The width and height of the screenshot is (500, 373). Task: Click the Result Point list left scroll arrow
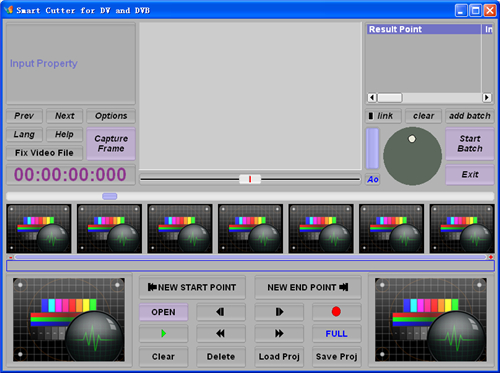click(372, 98)
